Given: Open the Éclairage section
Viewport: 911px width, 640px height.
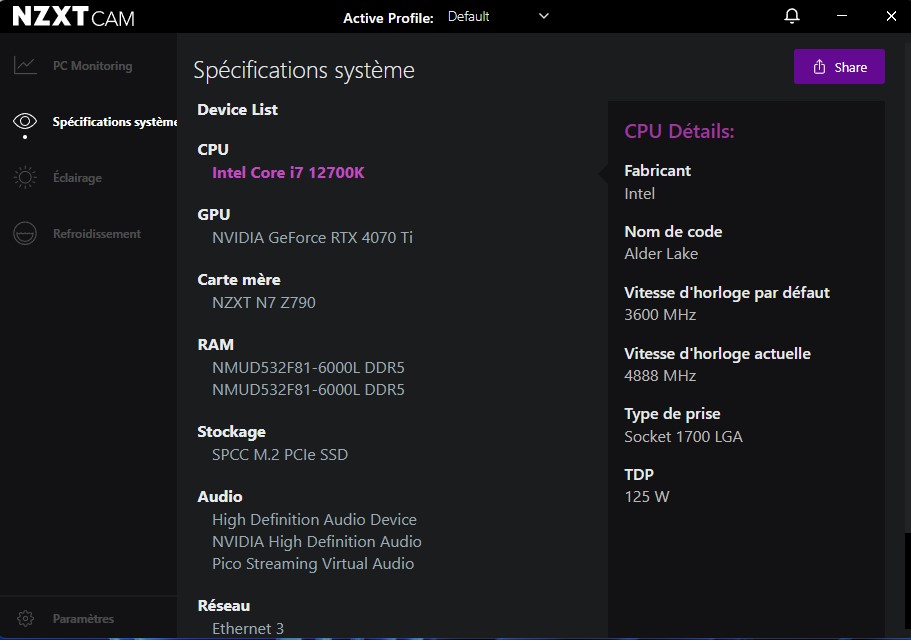Looking at the screenshot, I should click(77, 178).
